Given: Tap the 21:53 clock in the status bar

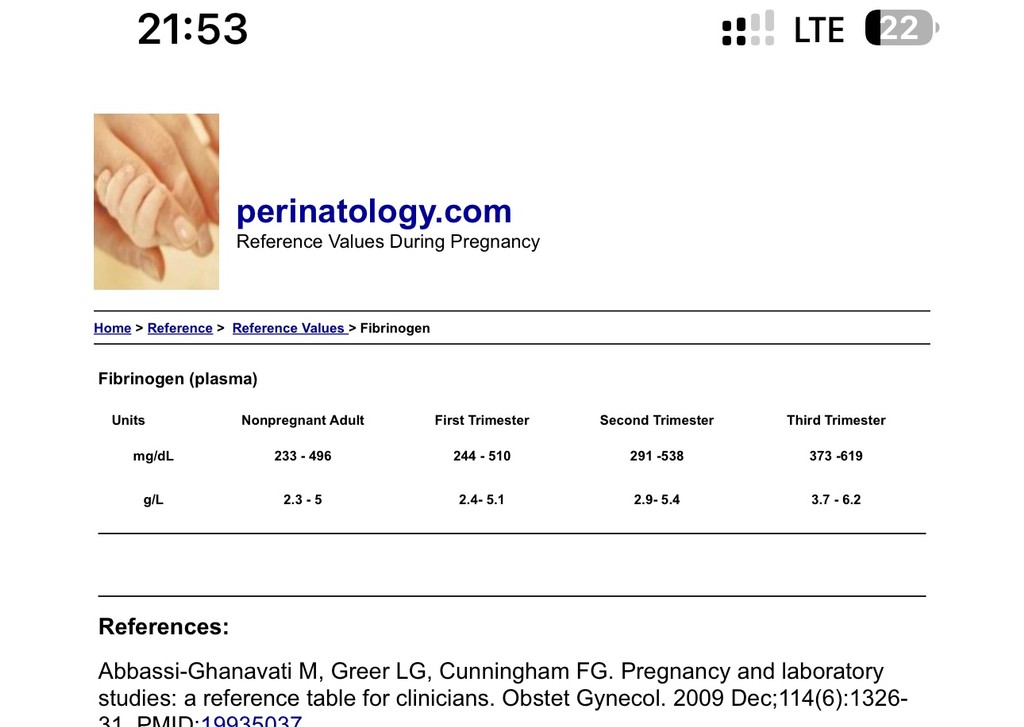Looking at the screenshot, I should click(x=193, y=29).
